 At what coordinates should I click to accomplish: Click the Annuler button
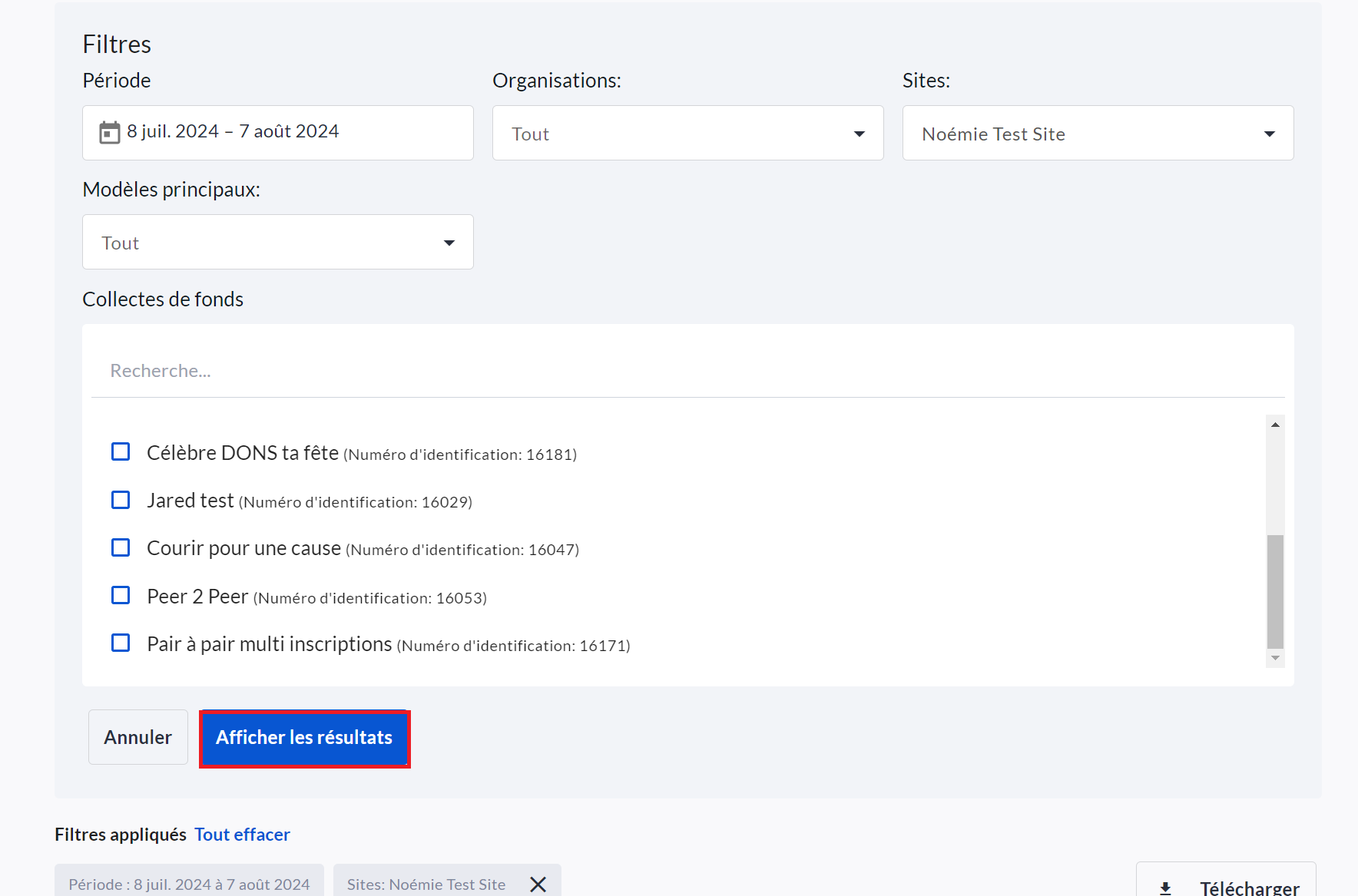pyautogui.click(x=138, y=737)
